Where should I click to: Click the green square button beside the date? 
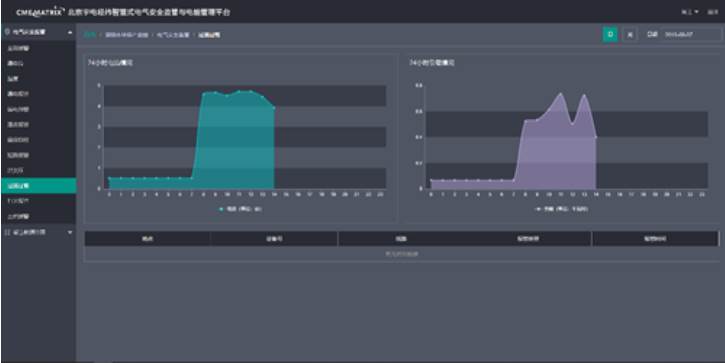[x=610, y=34]
